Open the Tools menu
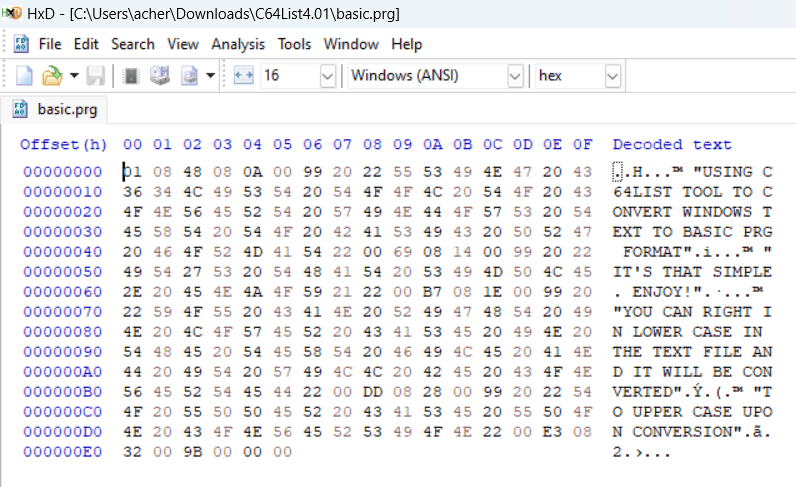The width and height of the screenshot is (796, 487). [x=294, y=44]
